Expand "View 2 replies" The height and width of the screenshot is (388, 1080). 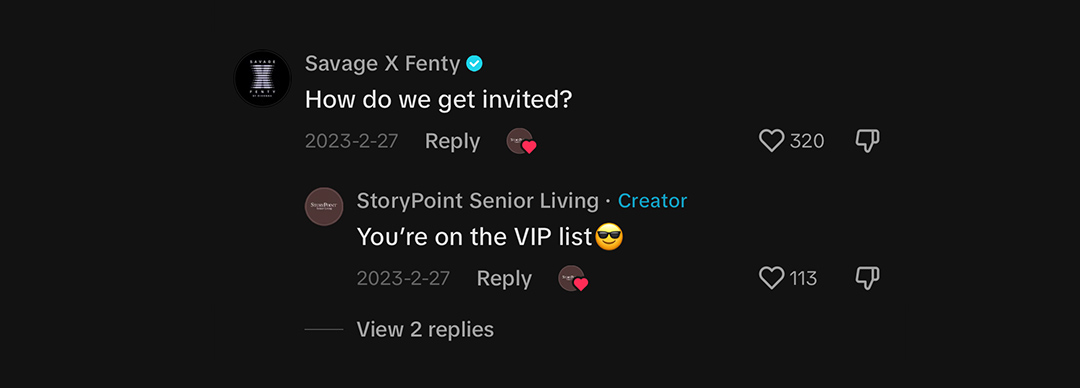[425, 329]
